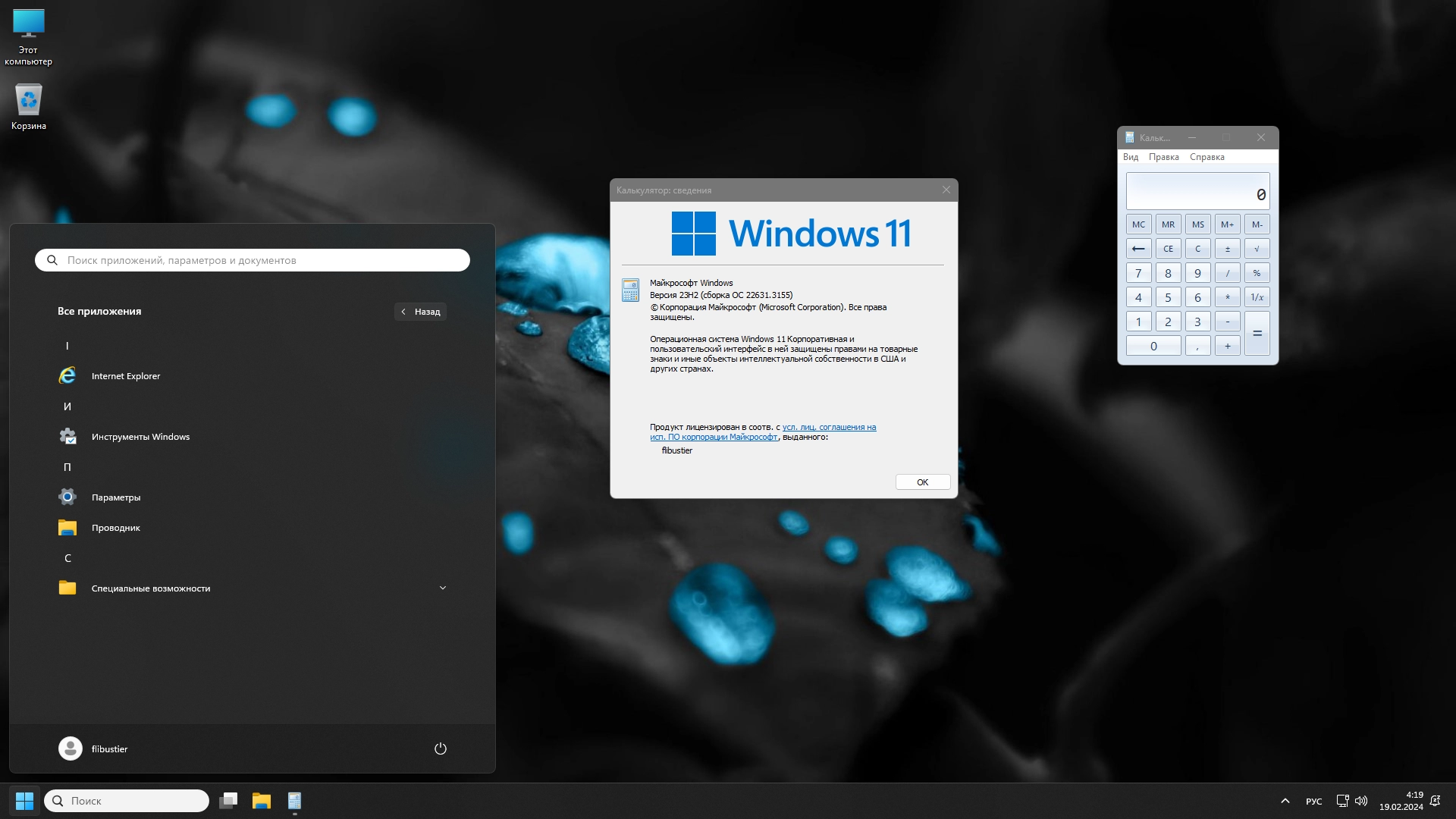The height and width of the screenshot is (819, 1456).
Task: Show hidden tray icons arrow
Action: click(x=1285, y=801)
